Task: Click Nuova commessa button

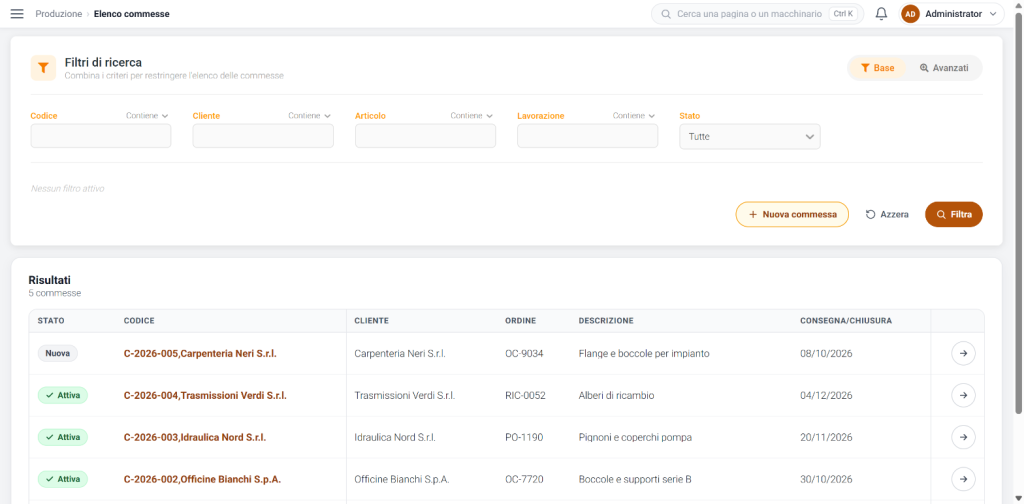Action: [792, 214]
